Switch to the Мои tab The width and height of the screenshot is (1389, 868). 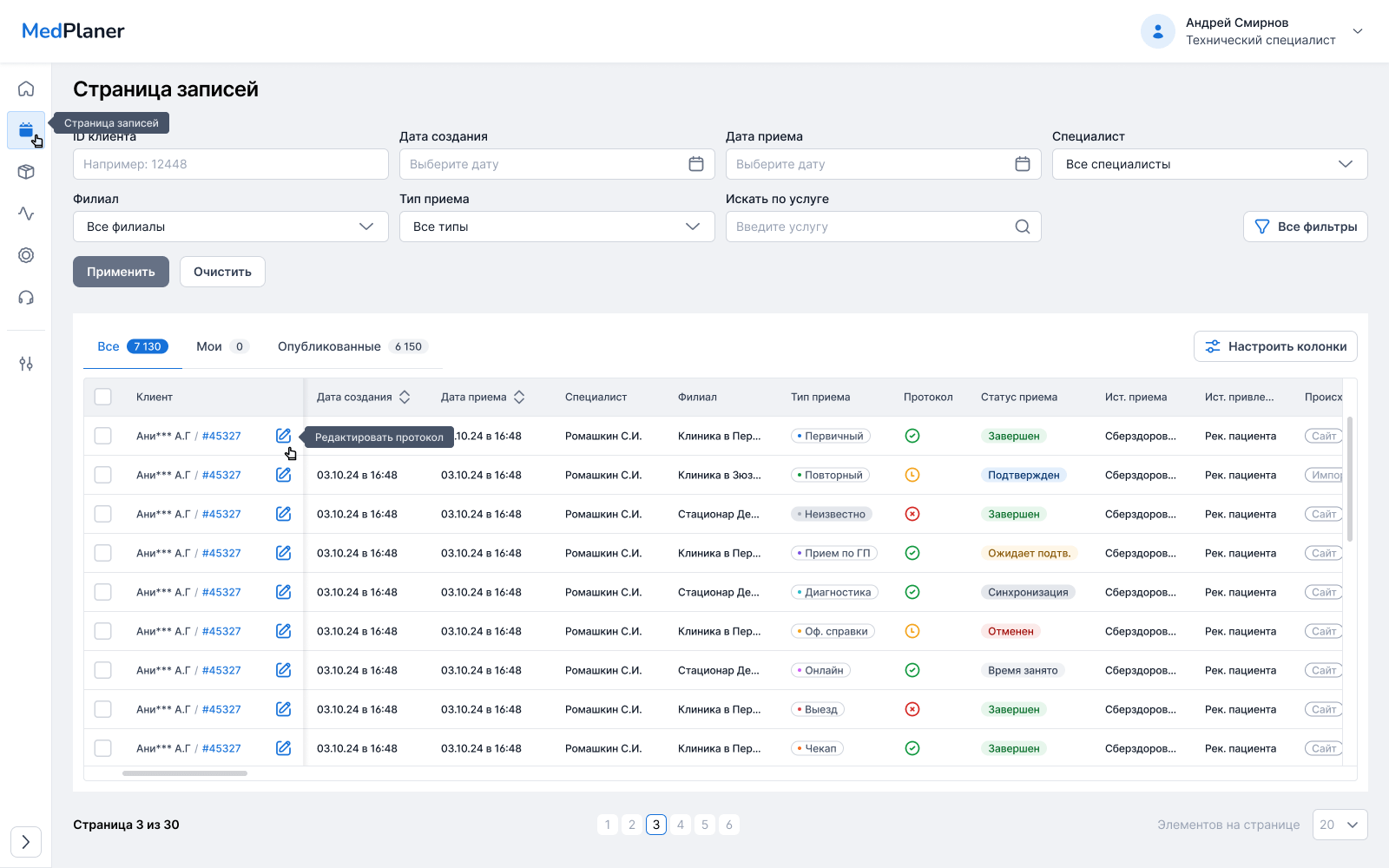click(209, 346)
